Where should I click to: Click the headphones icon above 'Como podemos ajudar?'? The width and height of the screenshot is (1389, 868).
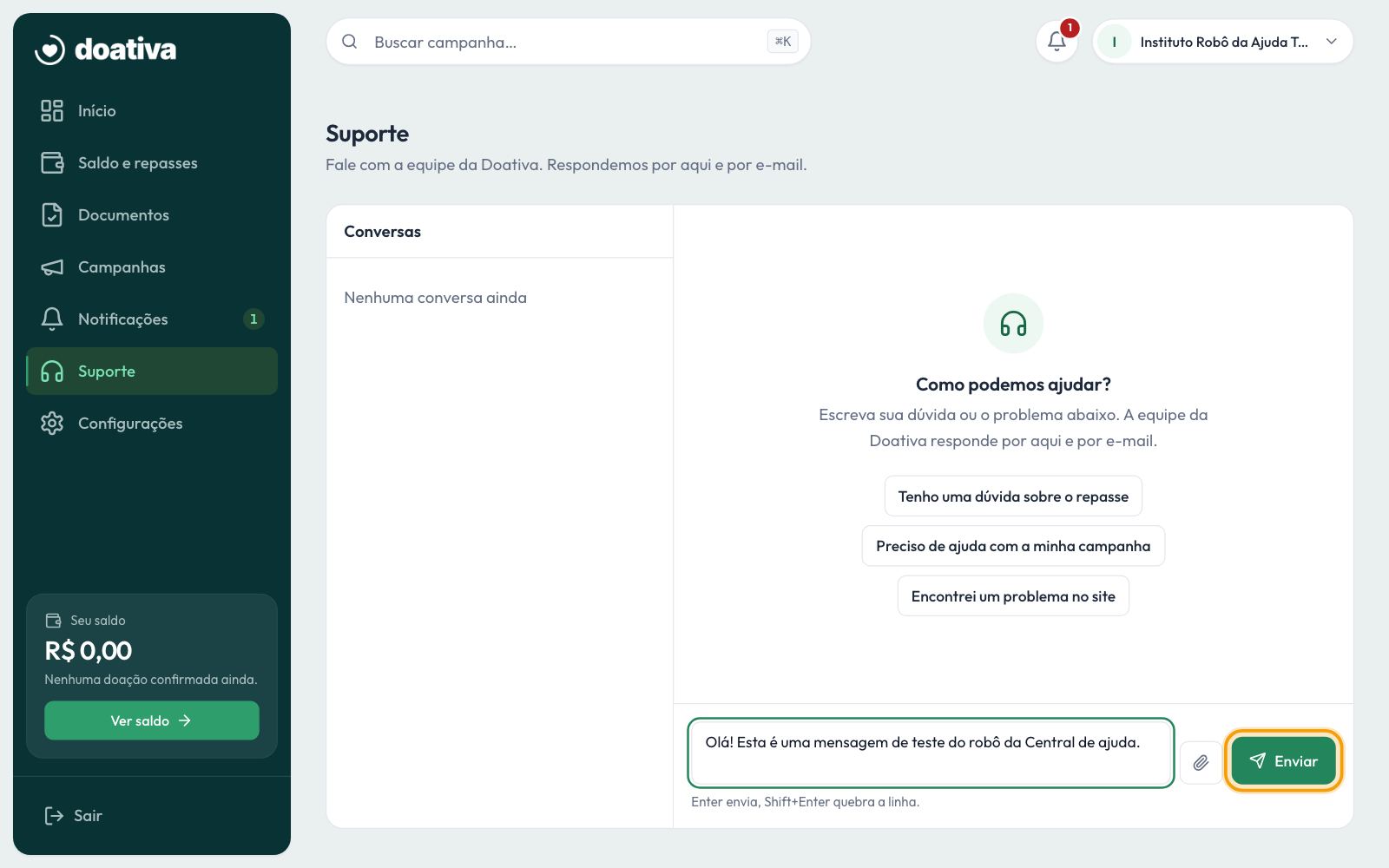[1013, 324]
